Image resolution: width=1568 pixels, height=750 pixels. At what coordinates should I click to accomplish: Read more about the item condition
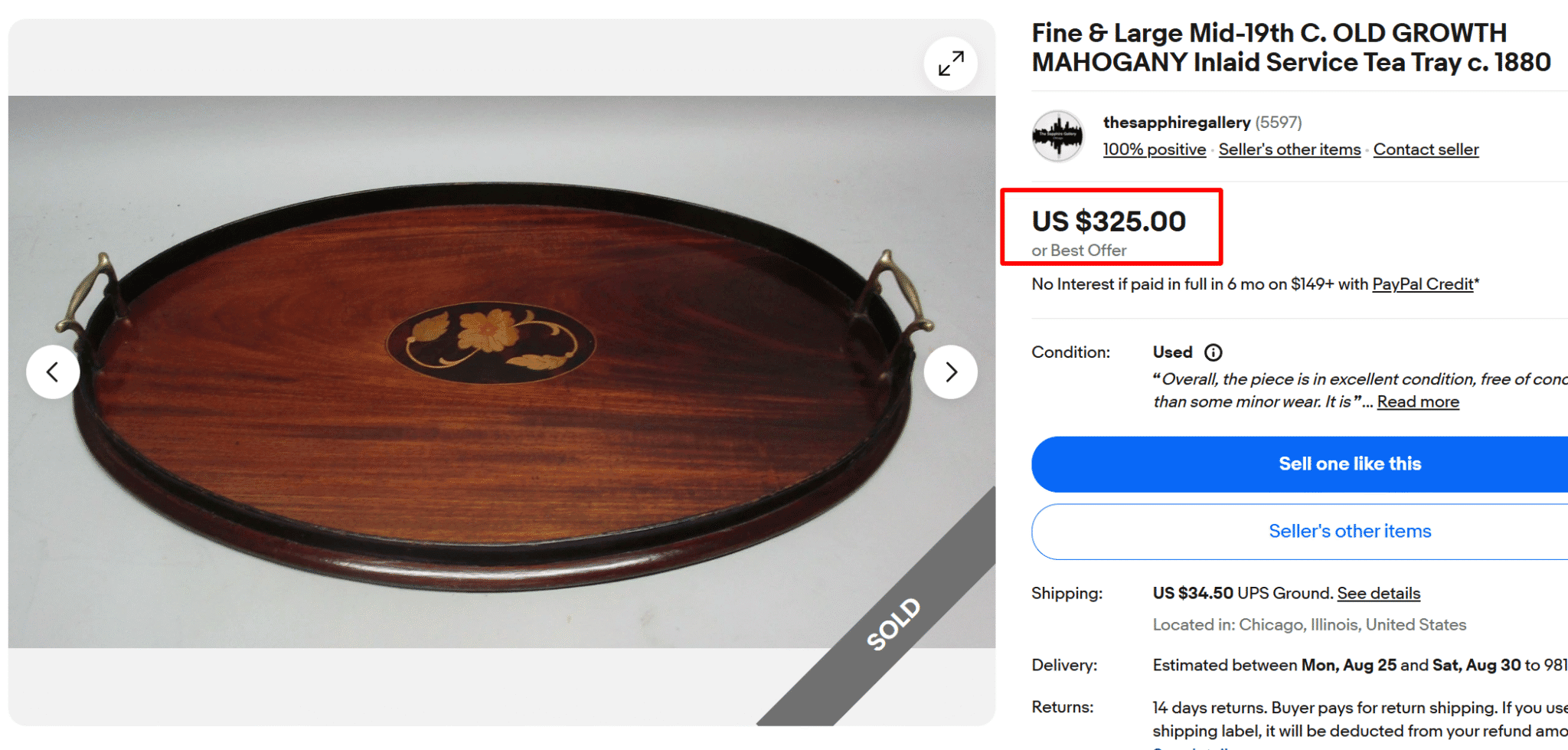click(x=1417, y=401)
